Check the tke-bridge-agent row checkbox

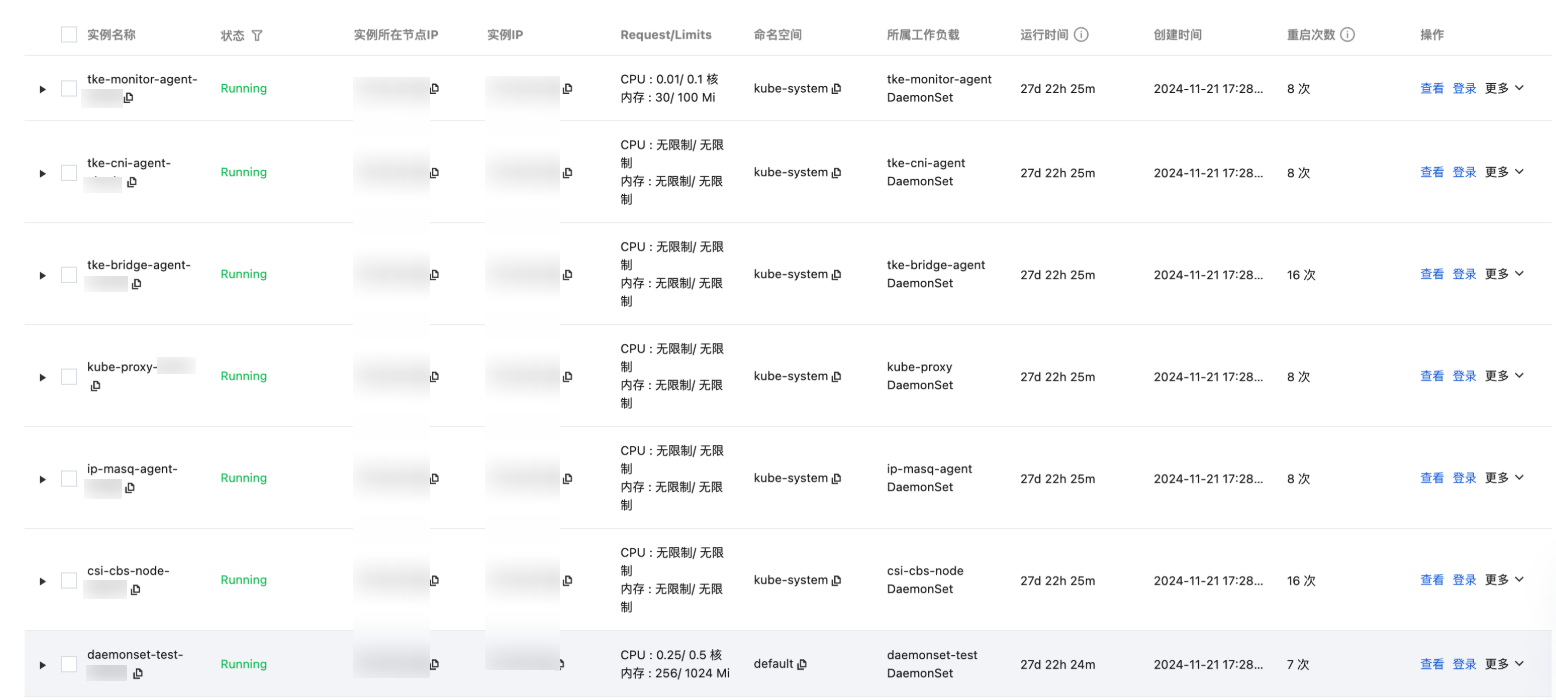pos(69,275)
